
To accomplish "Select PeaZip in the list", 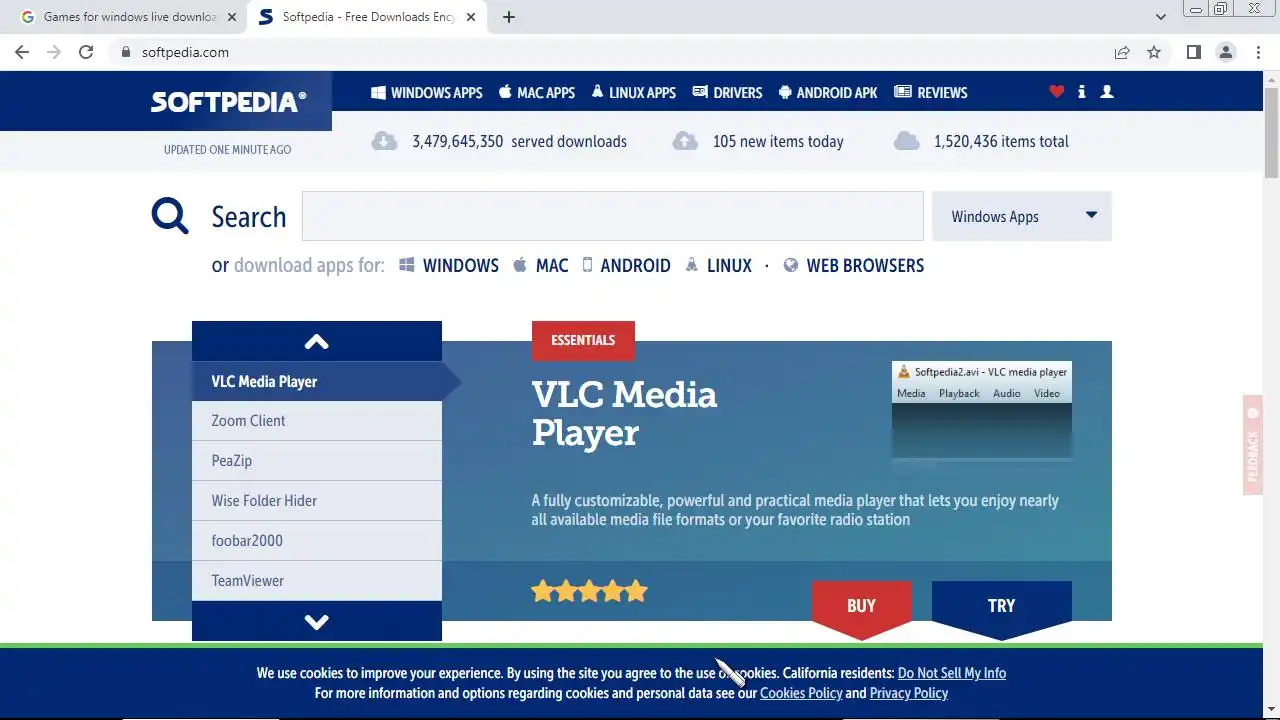I will click(317, 461).
